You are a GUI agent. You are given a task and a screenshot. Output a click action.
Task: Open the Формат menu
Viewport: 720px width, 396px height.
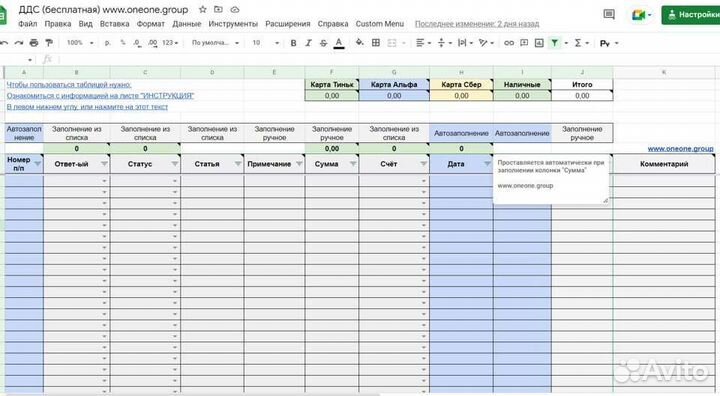click(151, 24)
